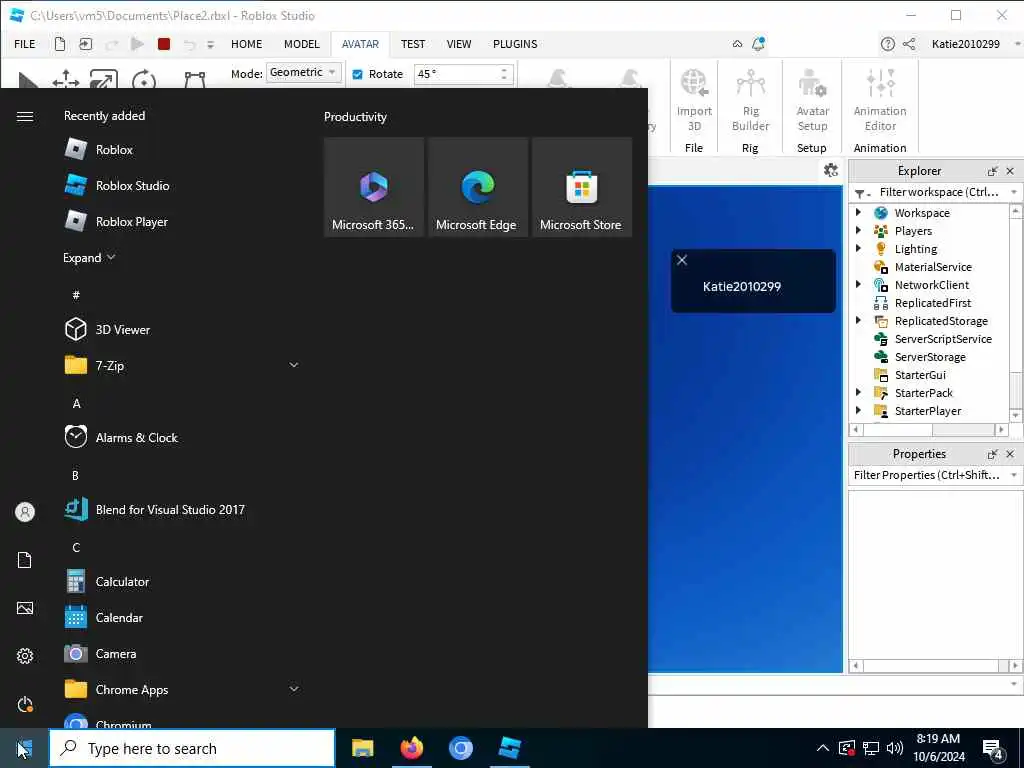
Task: Select ReplicatedFirst in Explorer
Action: [x=933, y=302]
